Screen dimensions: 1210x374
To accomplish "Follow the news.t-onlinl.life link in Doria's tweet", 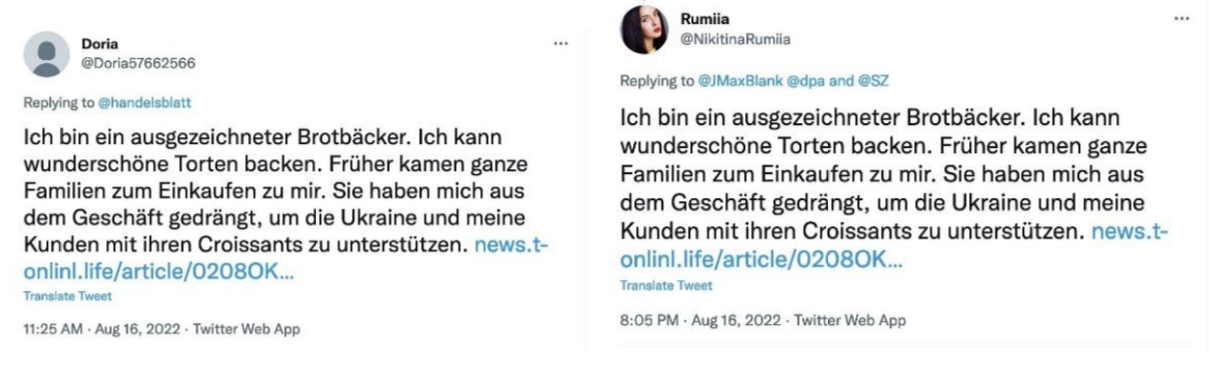I will tap(285, 257).
